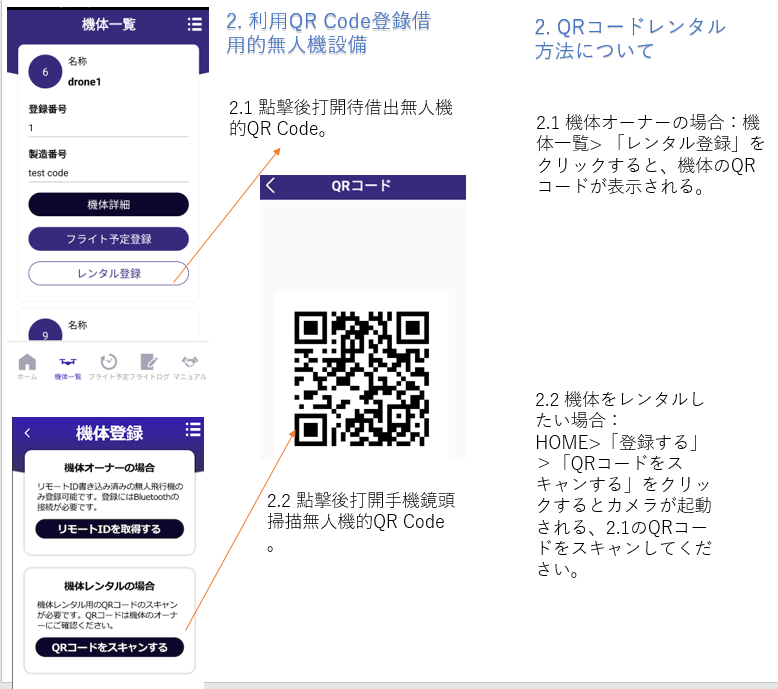Click the heading 2. QRコードレンタル方法について
Image resolution: width=778 pixels, height=689 pixels.
[630, 39]
